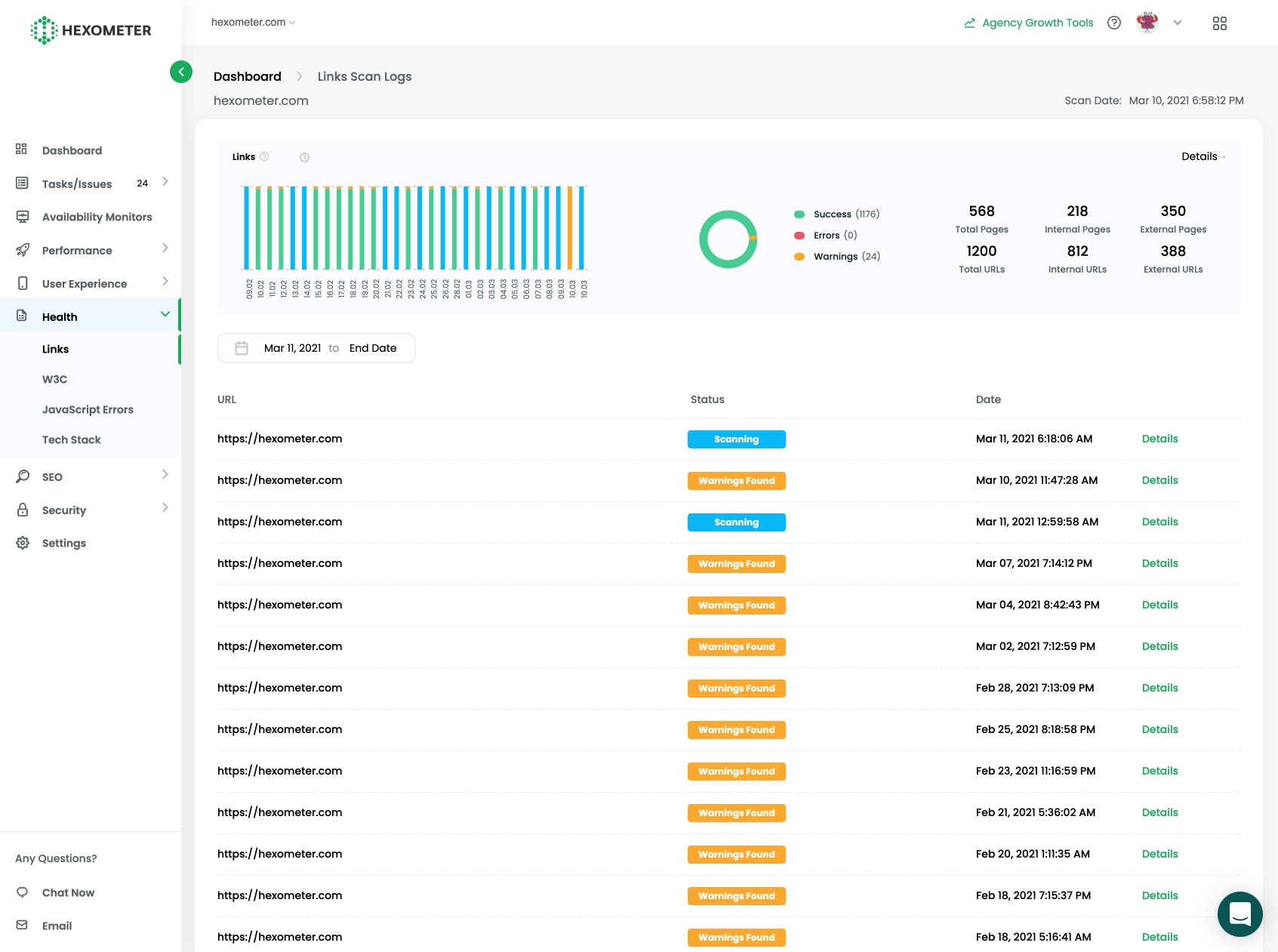Click the Details arrow icon in Links panel
Viewport: 1278px width, 952px height.
[x=1223, y=157]
